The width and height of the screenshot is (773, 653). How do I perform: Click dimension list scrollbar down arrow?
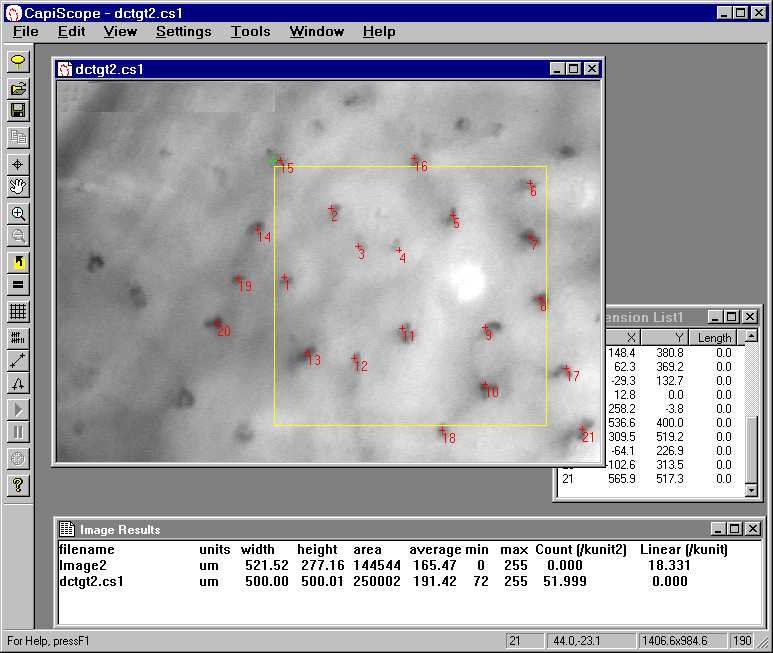(751, 489)
